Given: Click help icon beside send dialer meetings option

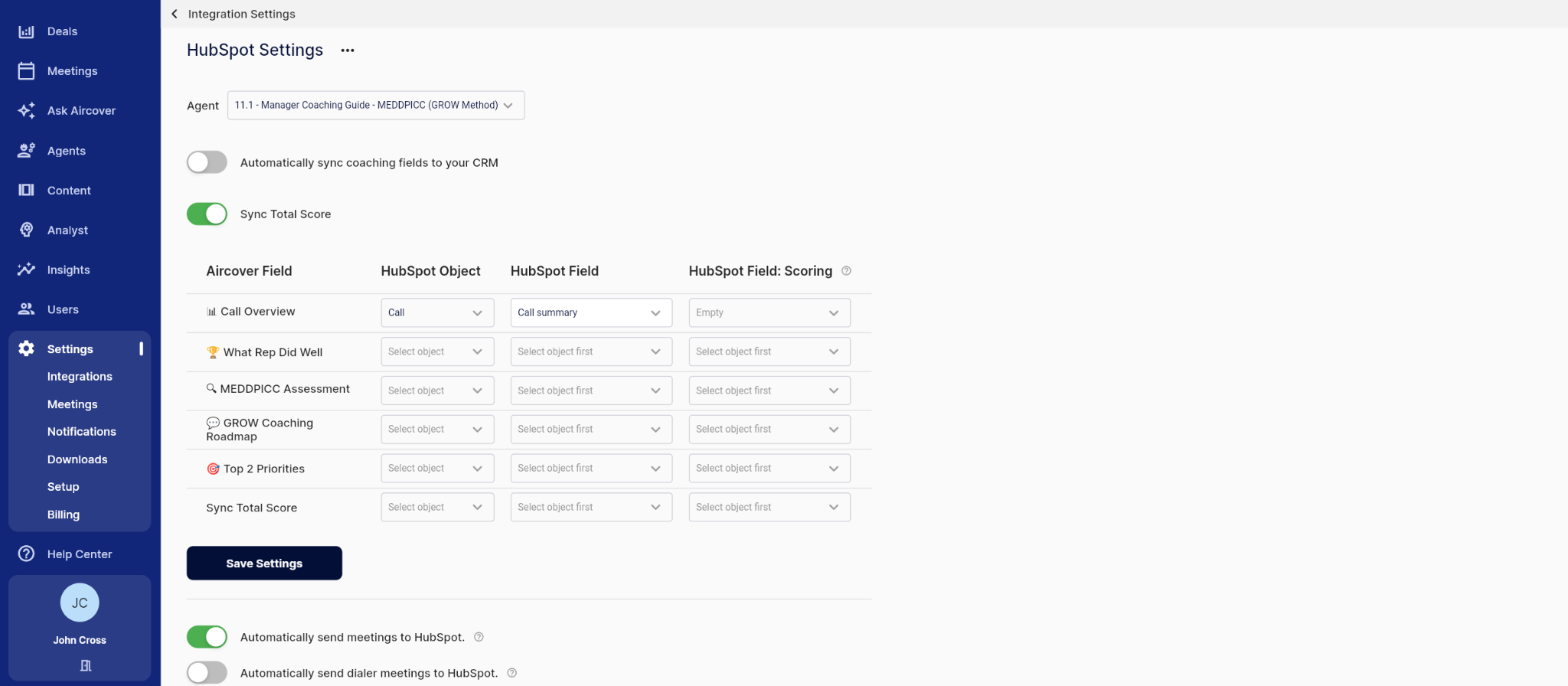Looking at the screenshot, I should (x=512, y=673).
